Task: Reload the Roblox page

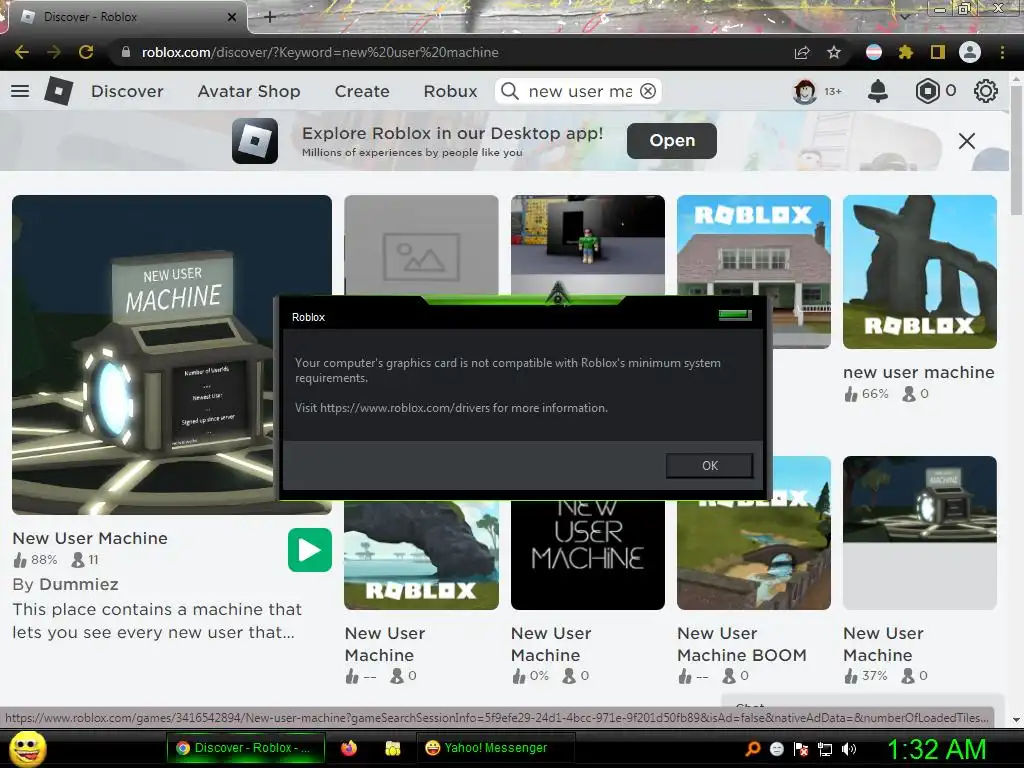Action: (86, 52)
